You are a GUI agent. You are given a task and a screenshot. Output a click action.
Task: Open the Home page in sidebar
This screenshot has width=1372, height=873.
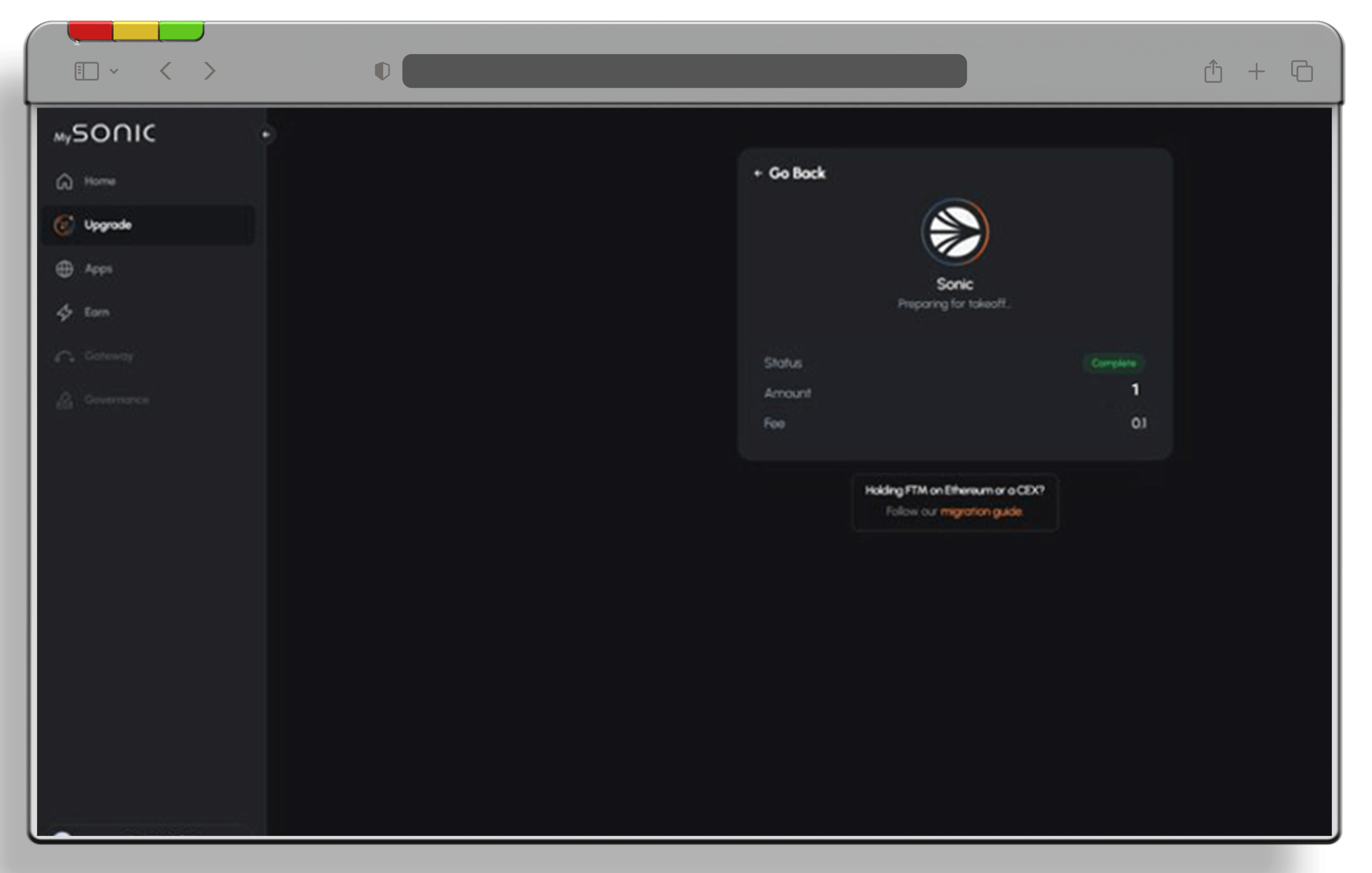148,181
